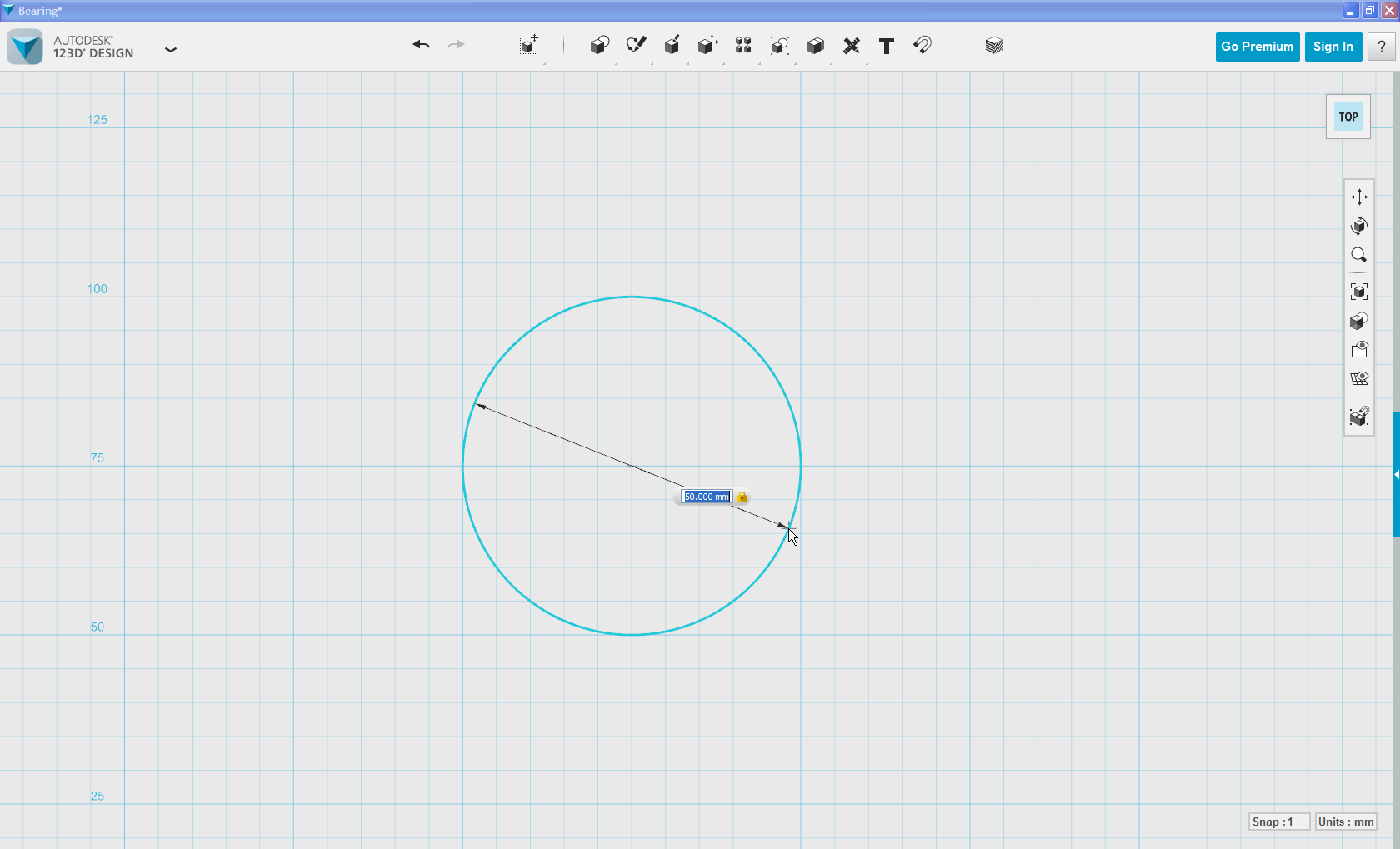
Task: Toggle the Snap magnet tool
Action: coord(922,46)
